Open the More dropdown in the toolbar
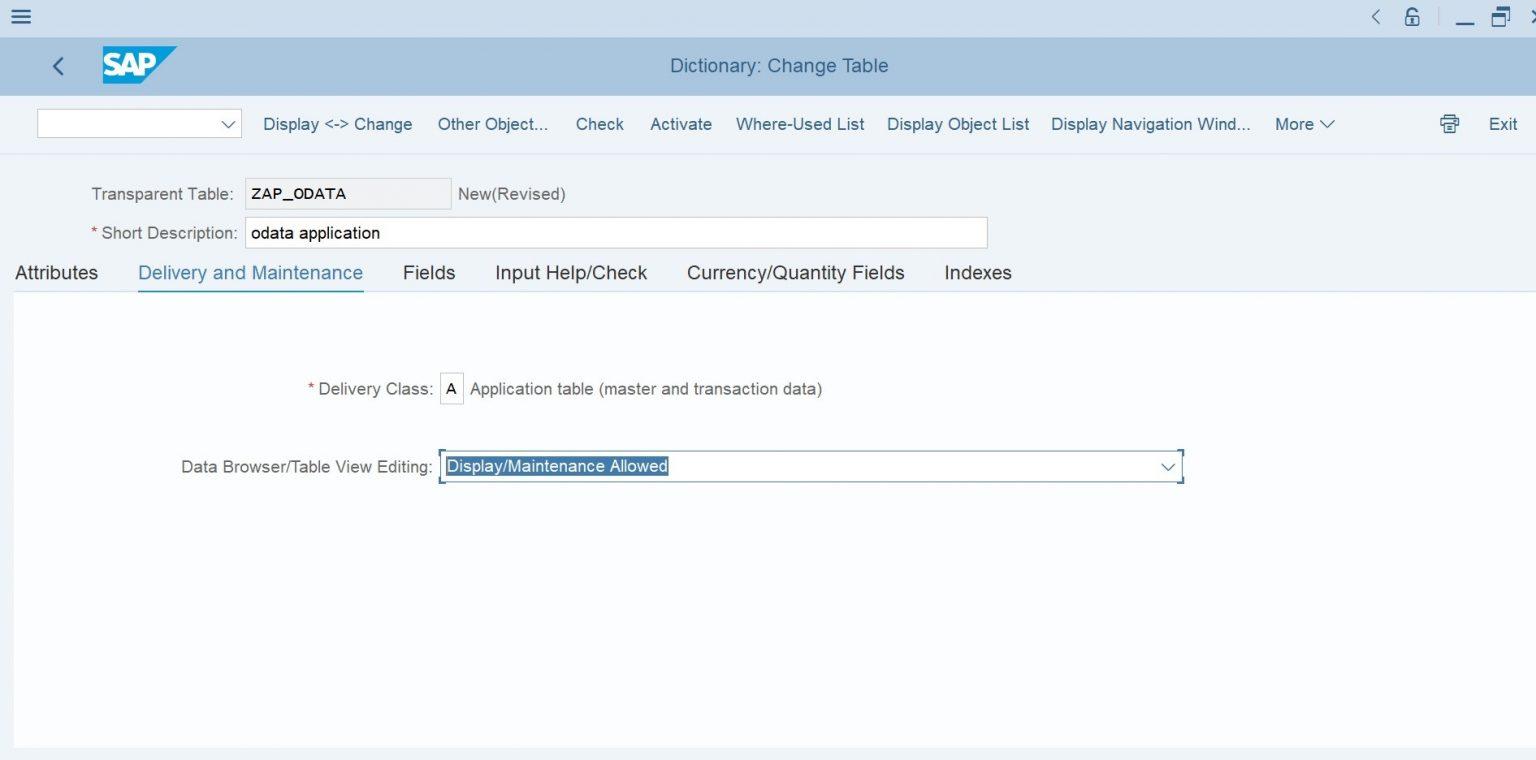This screenshot has width=1536, height=760. pos(1303,124)
